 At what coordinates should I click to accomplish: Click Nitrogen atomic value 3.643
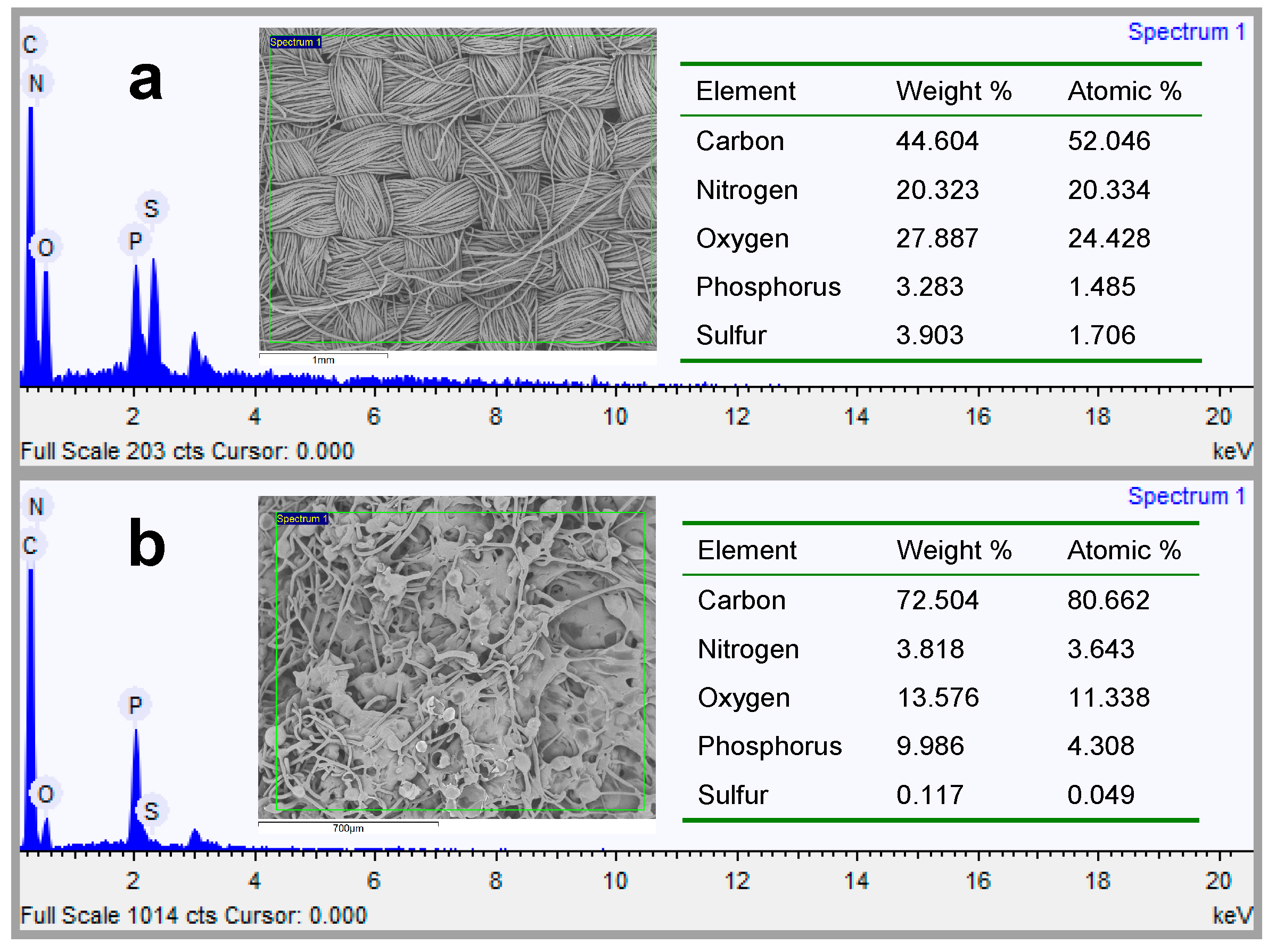pyautogui.click(x=1101, y=649)
